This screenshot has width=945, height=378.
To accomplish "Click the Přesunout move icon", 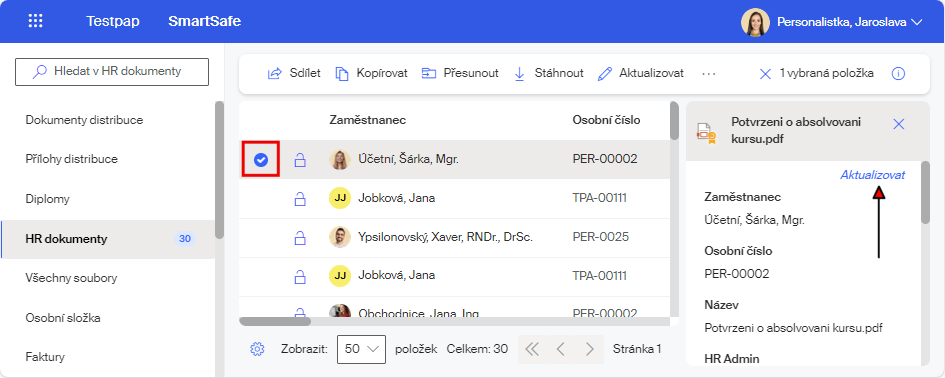I will coord(429,74).
